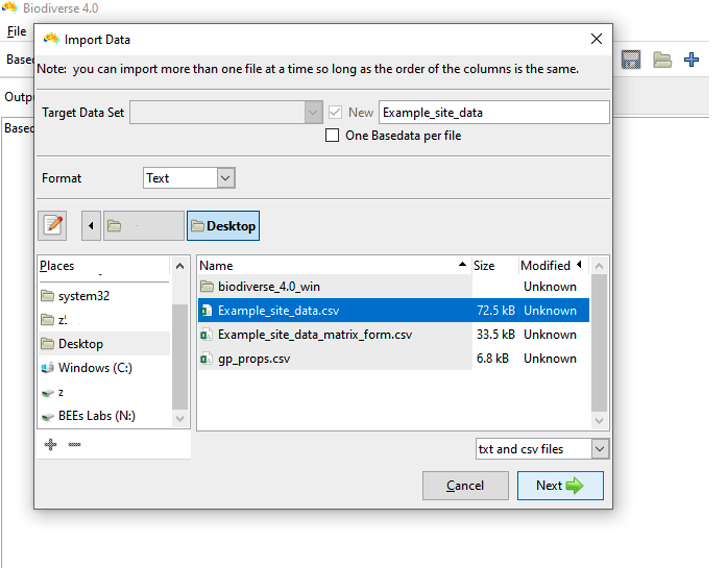The width and height of the screenshot is (714, 568).
Task: Sort file list by Size column
Action: [495, 265]
